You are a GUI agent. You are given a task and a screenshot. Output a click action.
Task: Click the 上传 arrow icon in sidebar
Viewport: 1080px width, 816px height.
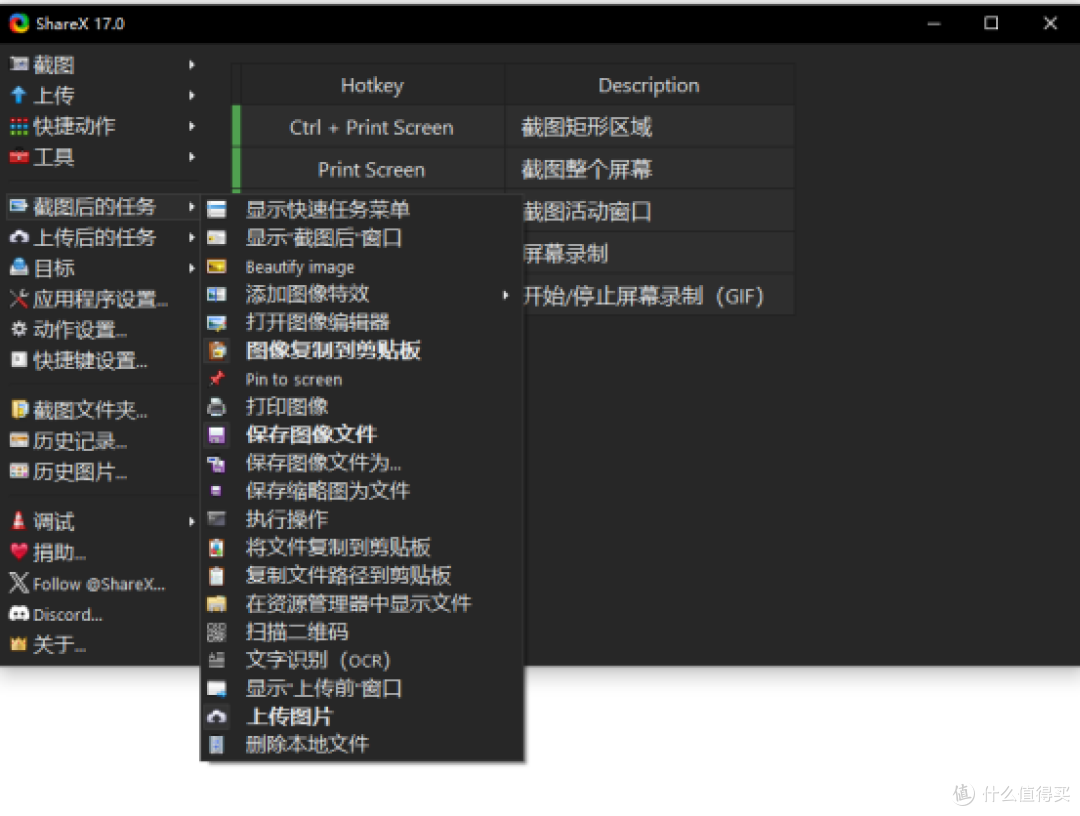pyautogui.click(x=19, y=95)
